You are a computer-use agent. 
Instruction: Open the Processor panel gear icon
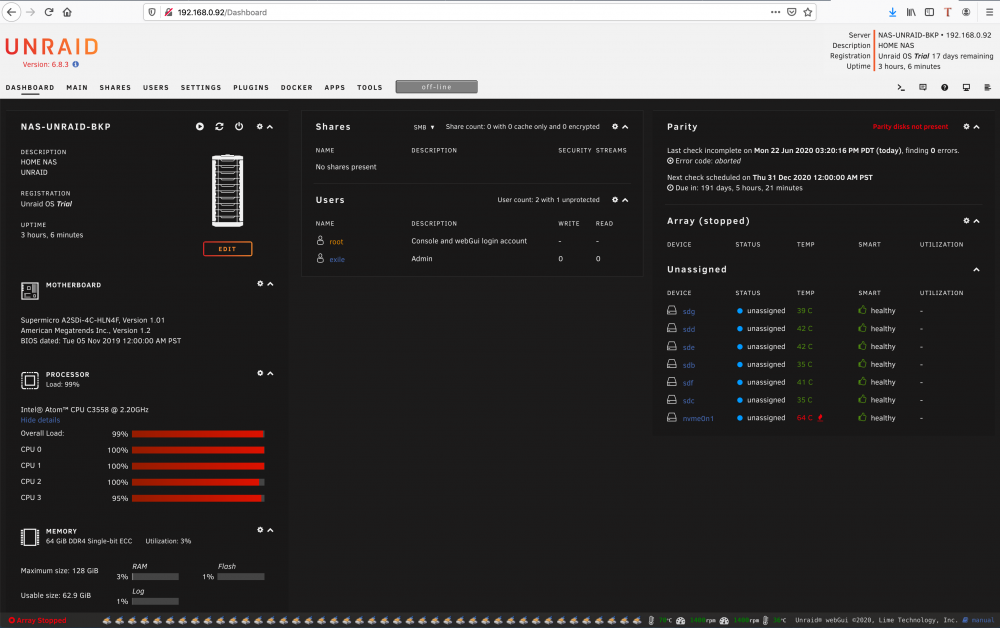(260, 373)
